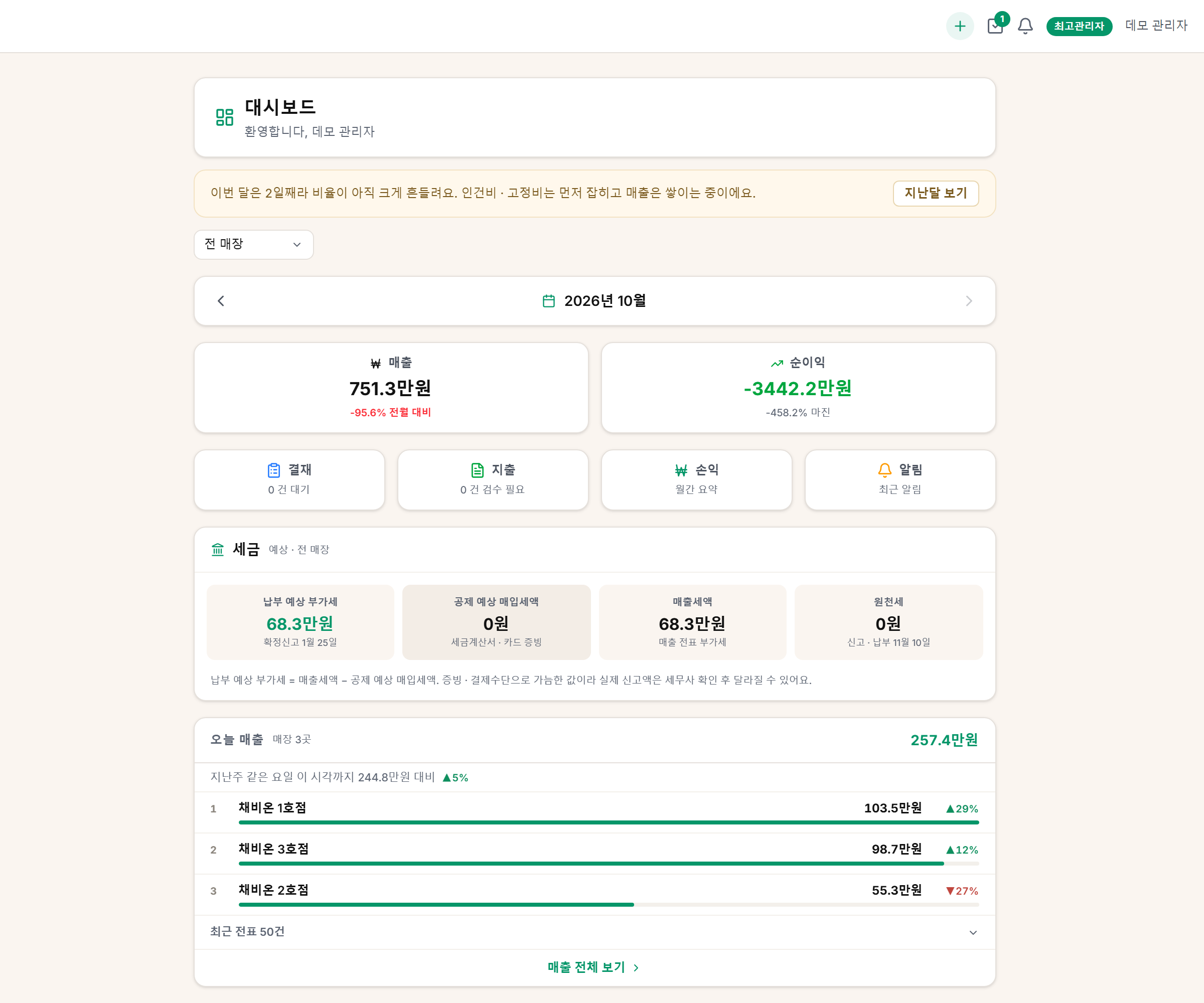Viewport: 1204px width, 1003px height.
Task: Click the calendar icon beside 2026년 10월
Action: pos(549,301)
